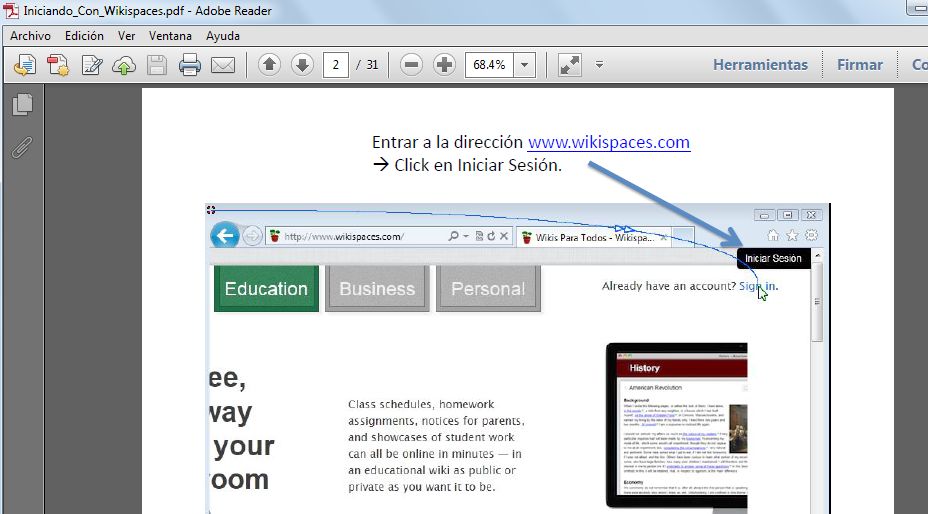Open the sign or edit document icon
The height and width of the screenshot is (514, 928).
click(92, 65)
